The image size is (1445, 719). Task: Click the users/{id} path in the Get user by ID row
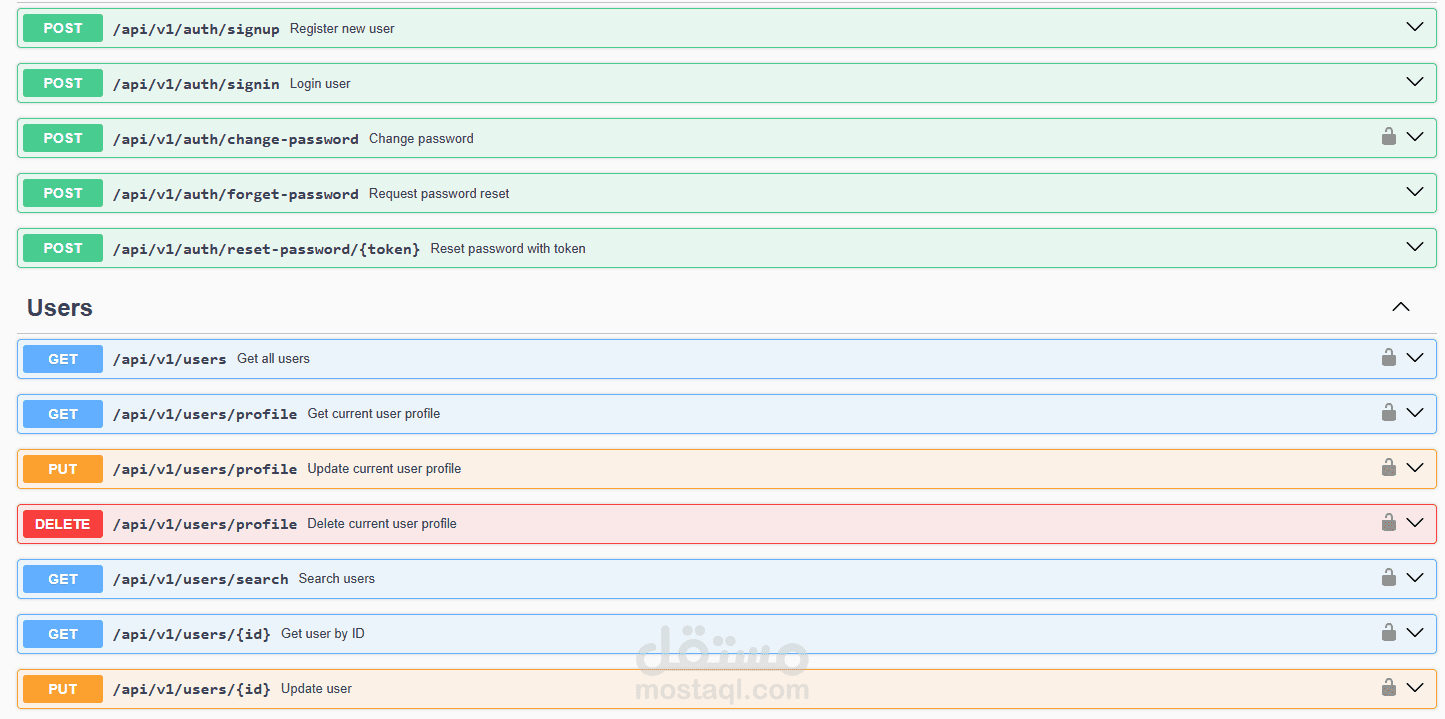click(192, 634)
